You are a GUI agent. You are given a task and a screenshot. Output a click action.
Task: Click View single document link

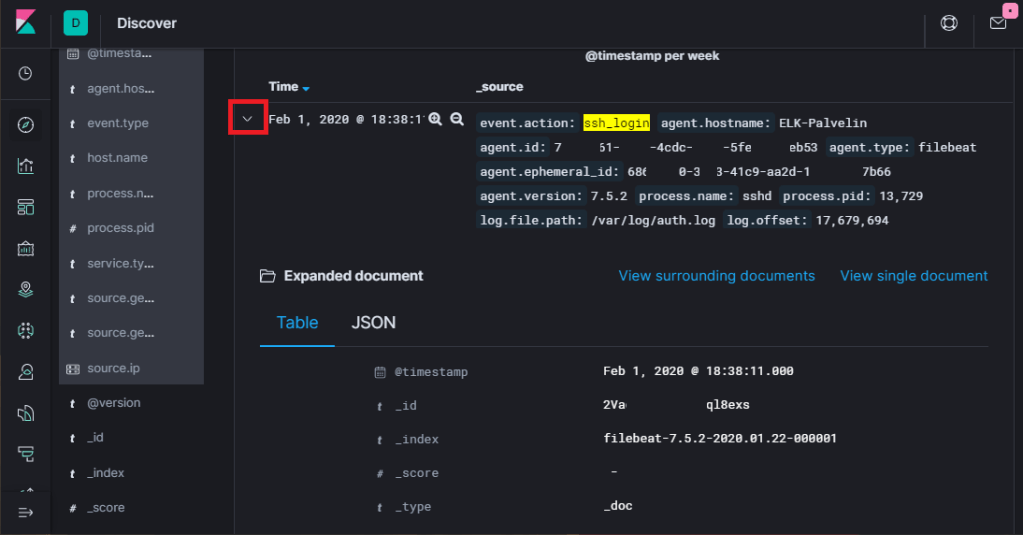click(913, 276)
